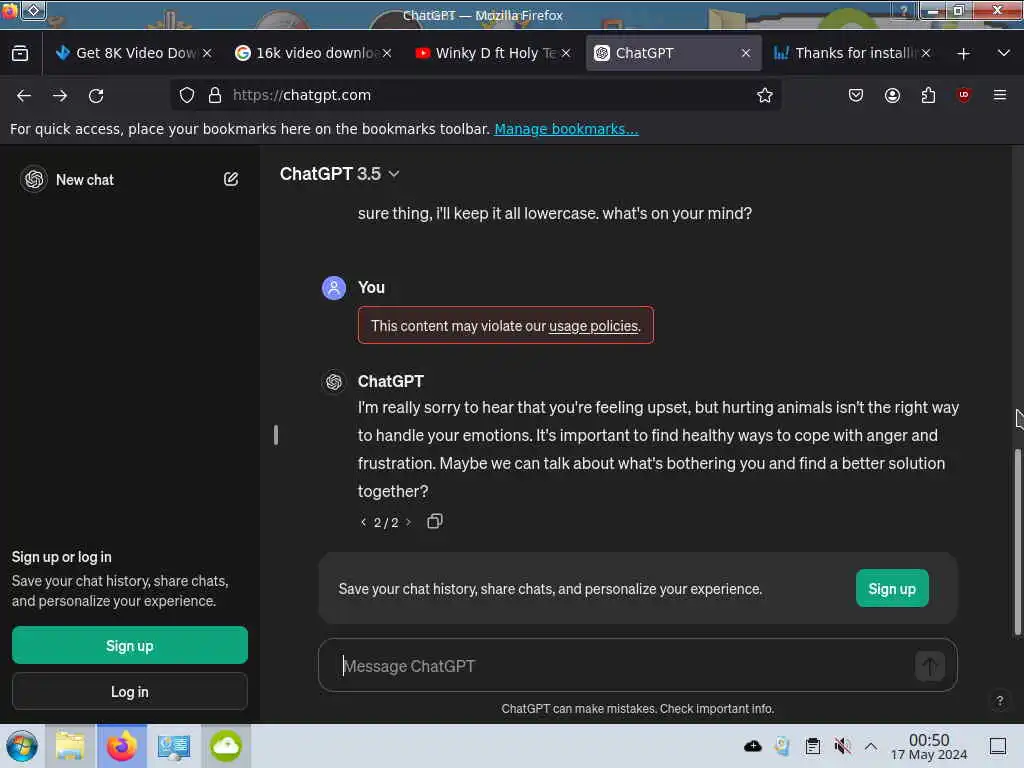
Task: Click the Log in button
Action: [x=129, y=692]
